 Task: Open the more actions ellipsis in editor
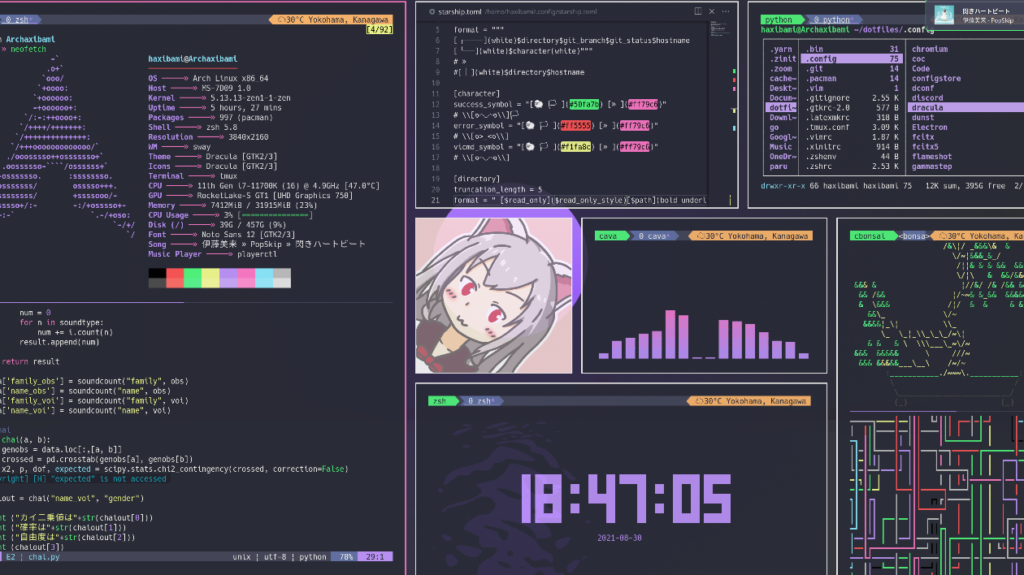[726, 11]
